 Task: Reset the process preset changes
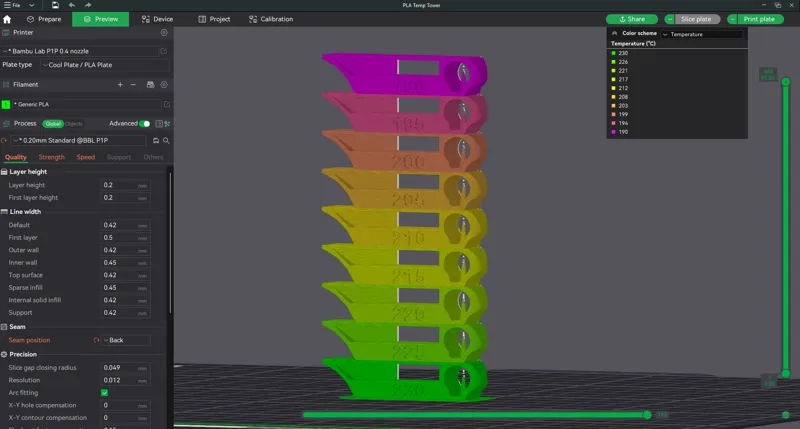4,140
